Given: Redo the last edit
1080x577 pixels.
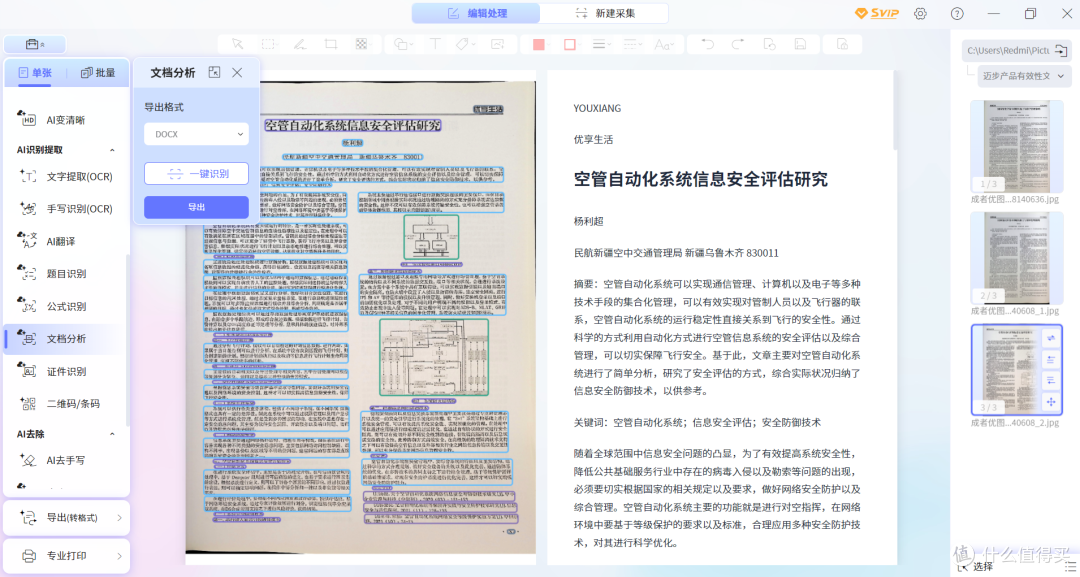Looking at the screenshot, I should [738, 44].
